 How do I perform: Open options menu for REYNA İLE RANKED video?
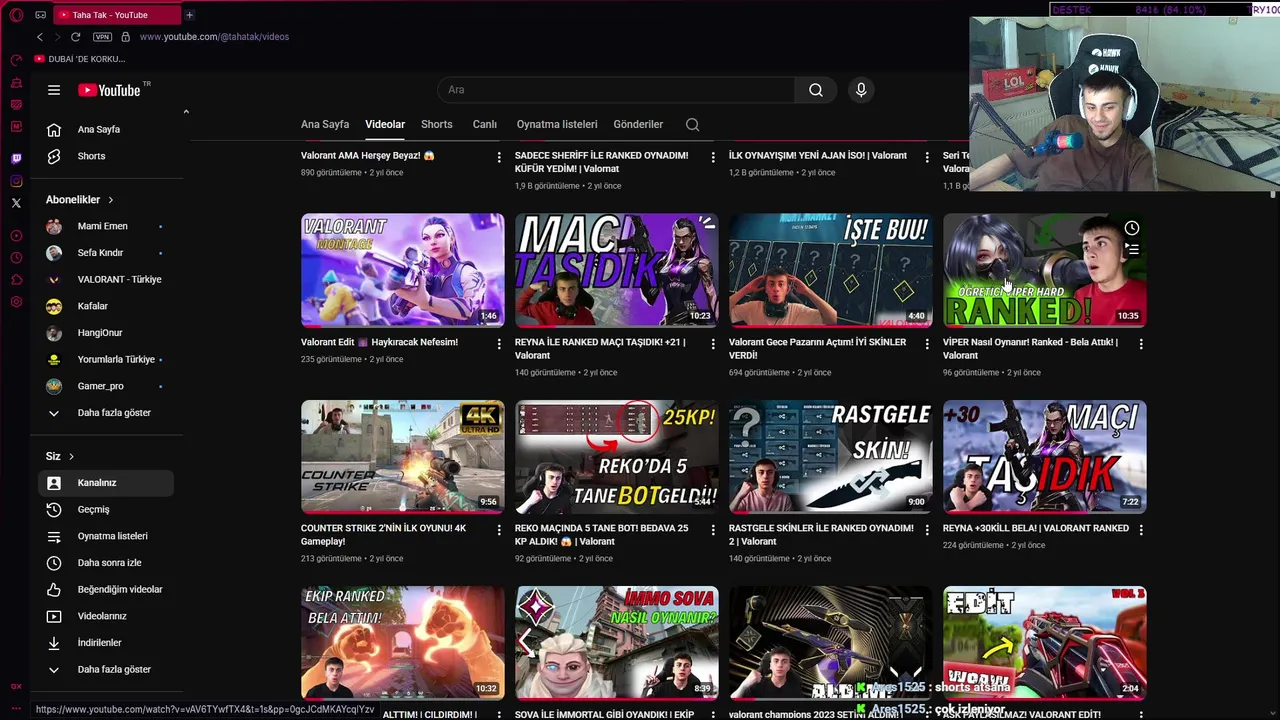click(713, 344)
